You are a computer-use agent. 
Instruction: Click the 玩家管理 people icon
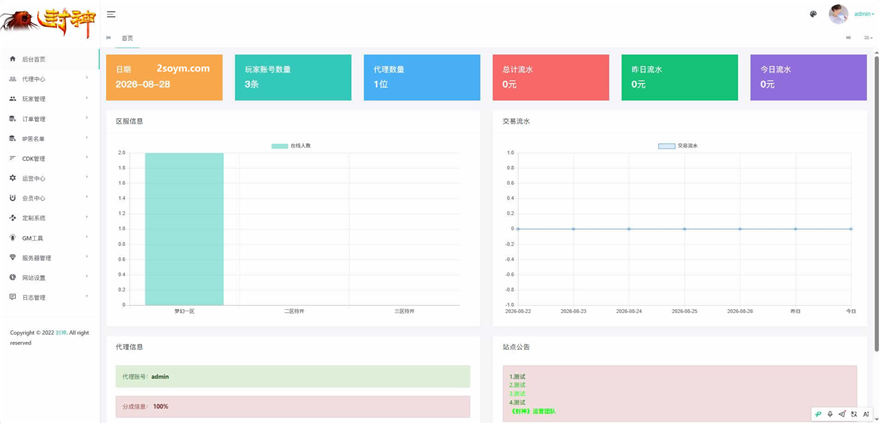tap(13, 98)
